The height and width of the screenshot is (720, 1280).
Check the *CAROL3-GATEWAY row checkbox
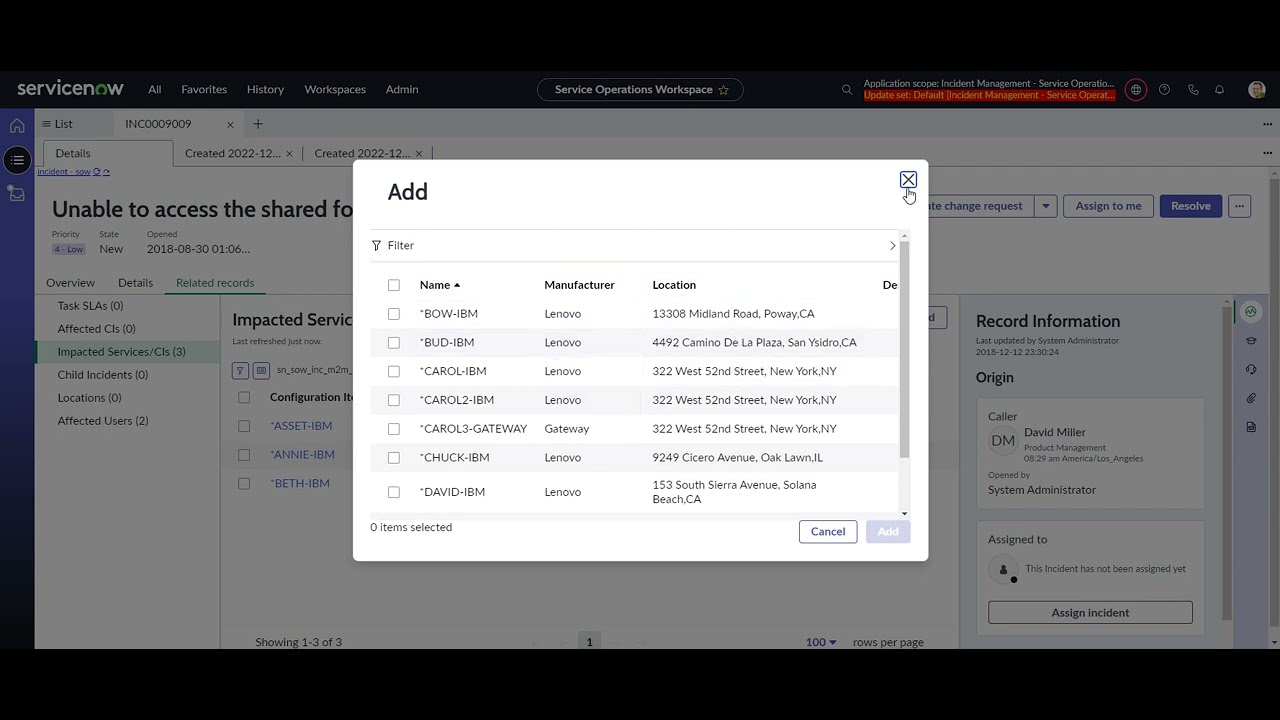click(394, 429)
